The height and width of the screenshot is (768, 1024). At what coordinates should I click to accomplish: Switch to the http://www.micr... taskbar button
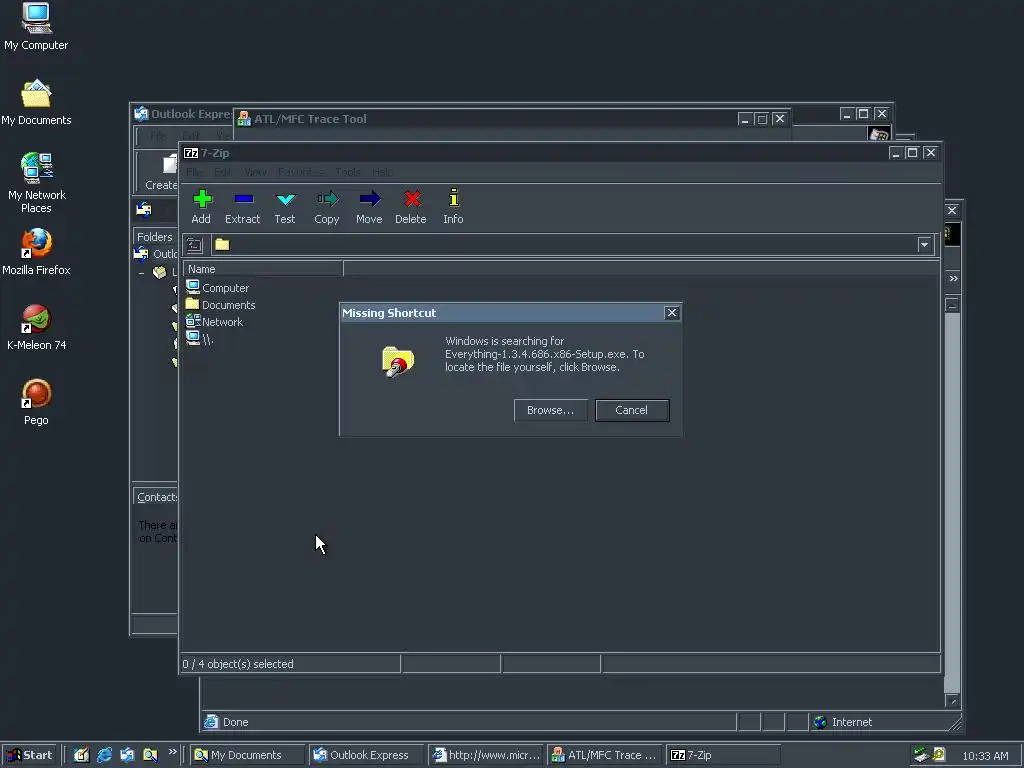click(x=487, y=755)
